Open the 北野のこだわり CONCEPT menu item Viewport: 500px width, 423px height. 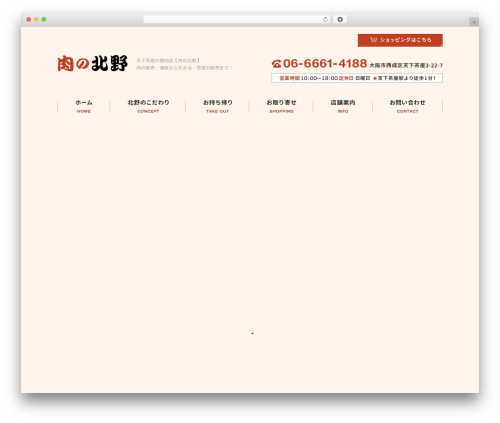[x=148, y=106]
